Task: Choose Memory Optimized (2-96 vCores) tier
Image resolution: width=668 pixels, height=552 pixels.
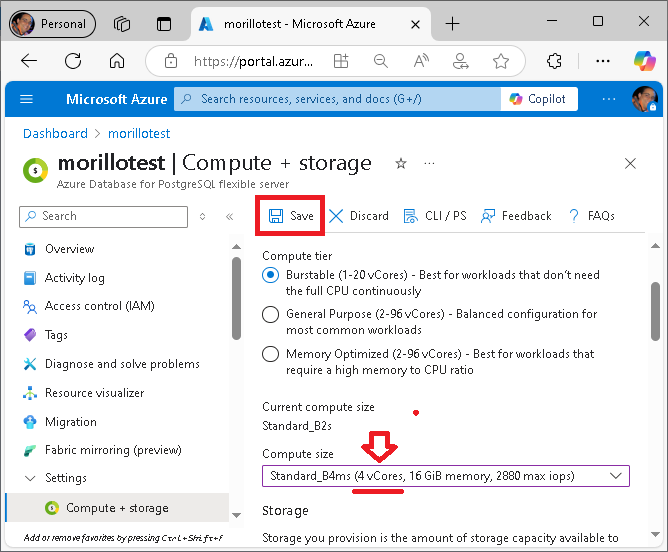Action: [271, 354]
